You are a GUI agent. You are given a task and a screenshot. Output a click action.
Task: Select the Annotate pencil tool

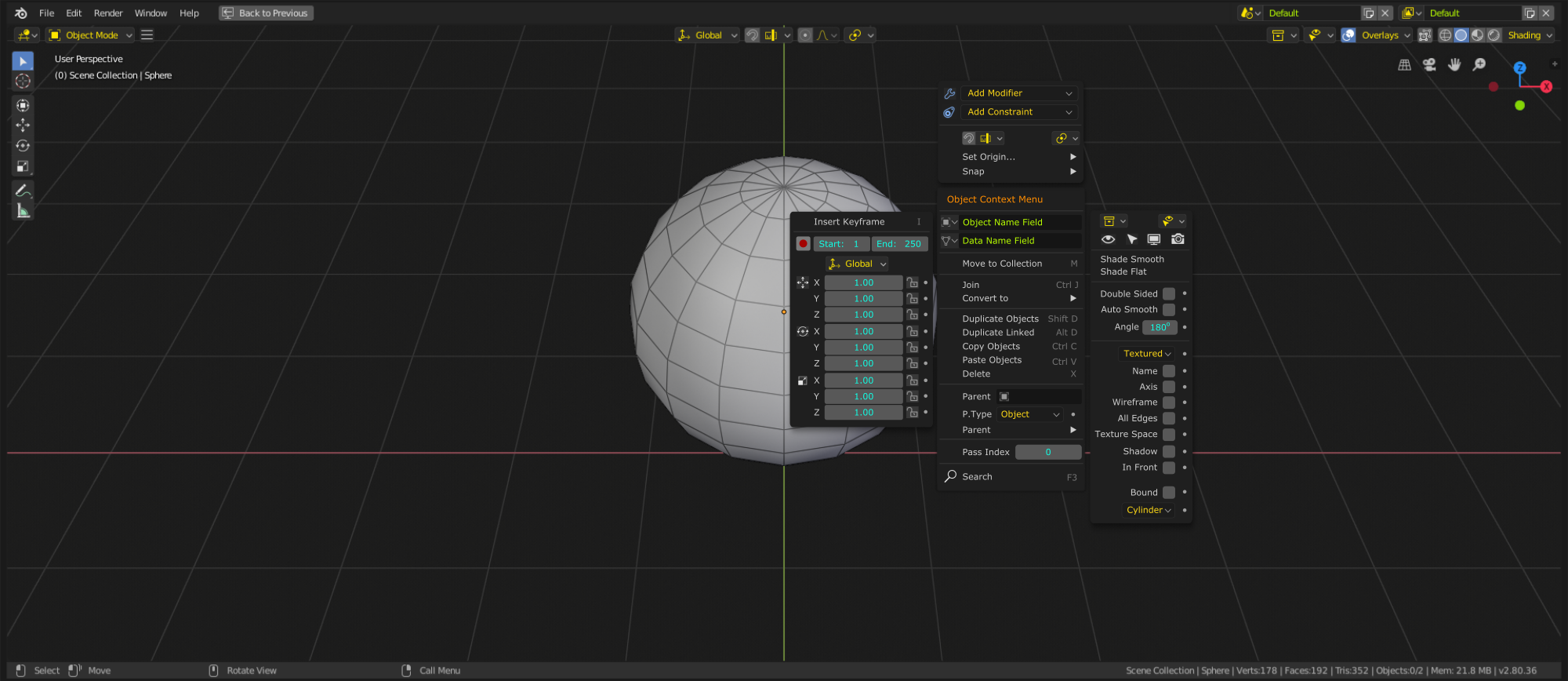23,191
